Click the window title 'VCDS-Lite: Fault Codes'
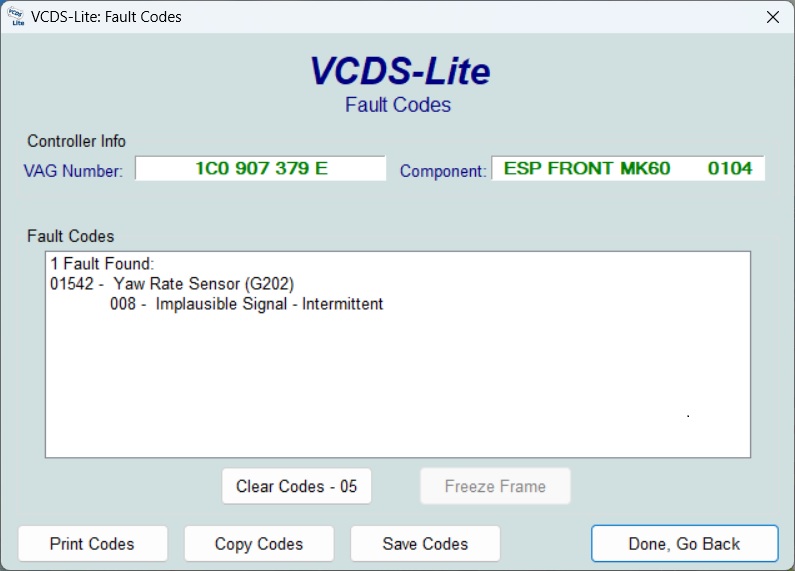The image size is (795, 571). click(106, 17)
